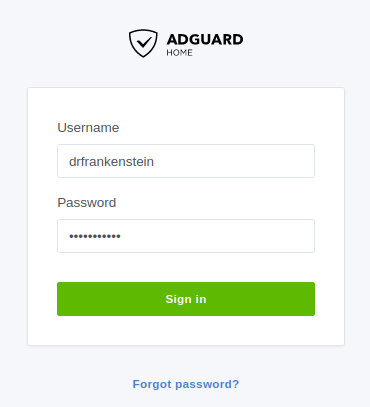Viewport: 370px width, 407px height.
Task: Click the ADGUARD wordmark in the header
Action: pyautogui.click(x=205, y=39)
